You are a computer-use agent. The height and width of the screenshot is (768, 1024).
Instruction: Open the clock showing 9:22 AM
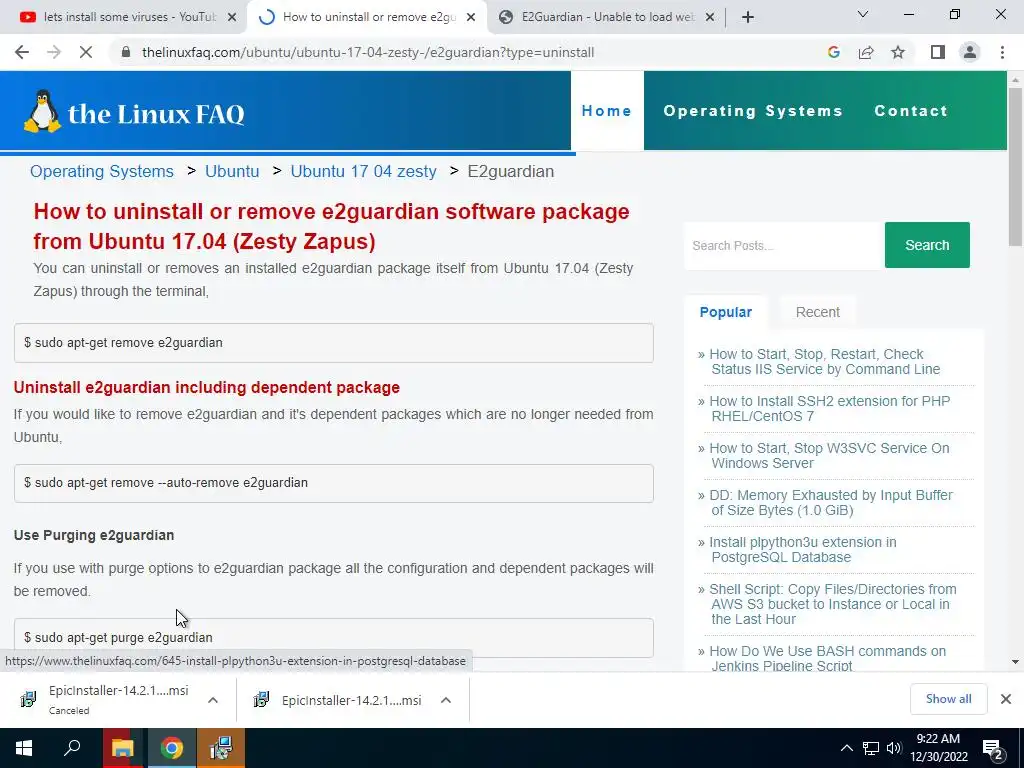[938, 748]
